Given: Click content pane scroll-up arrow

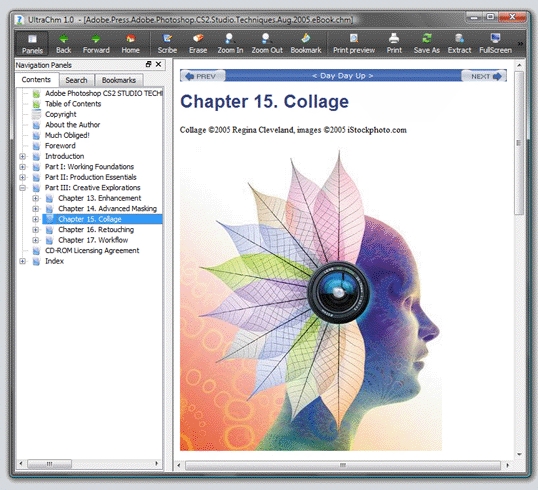Looking at the screenshot, I should point(519,65).
